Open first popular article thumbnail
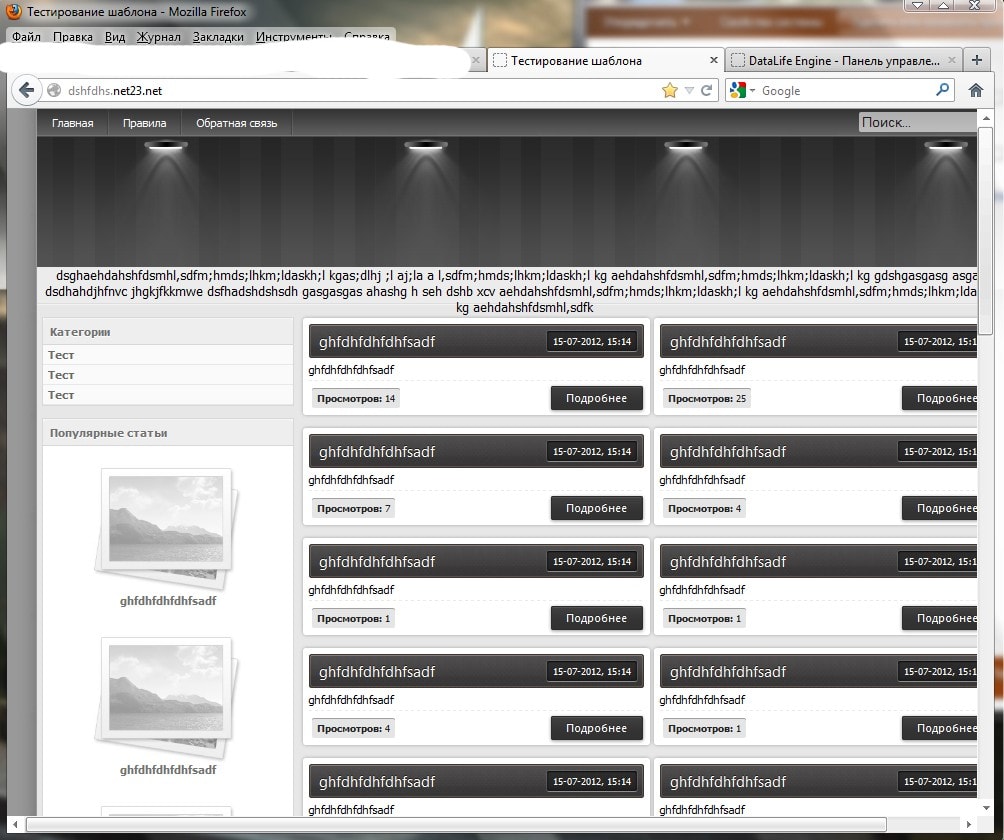This screenshot has height=840, width=1004. [166, 528]
